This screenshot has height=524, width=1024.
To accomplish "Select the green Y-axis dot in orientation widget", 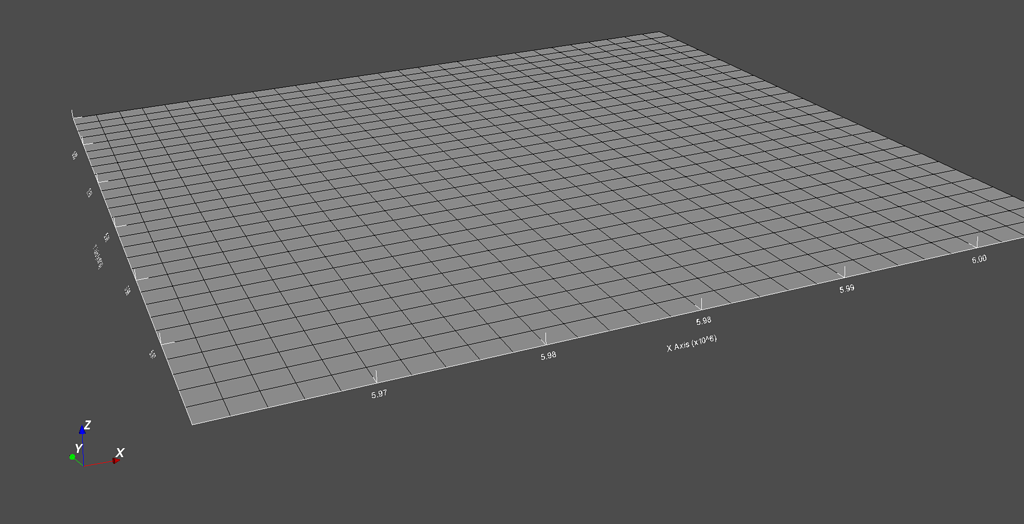I will coord(72,457).
